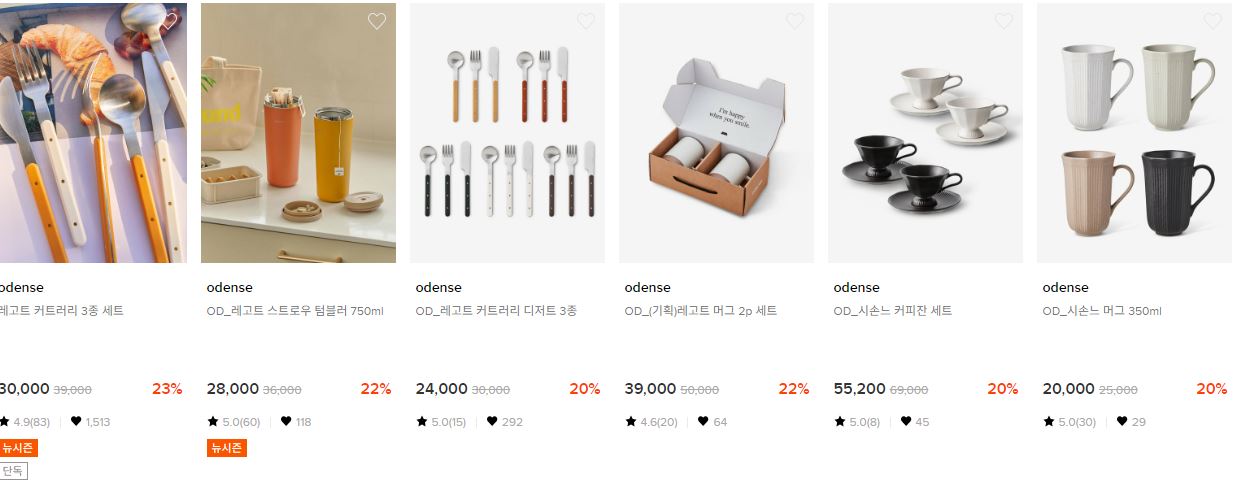Open OD_레고트 스트로우 텀블러 750ml product title
Screen dimensions: 1235x493
tap(295, 311)
